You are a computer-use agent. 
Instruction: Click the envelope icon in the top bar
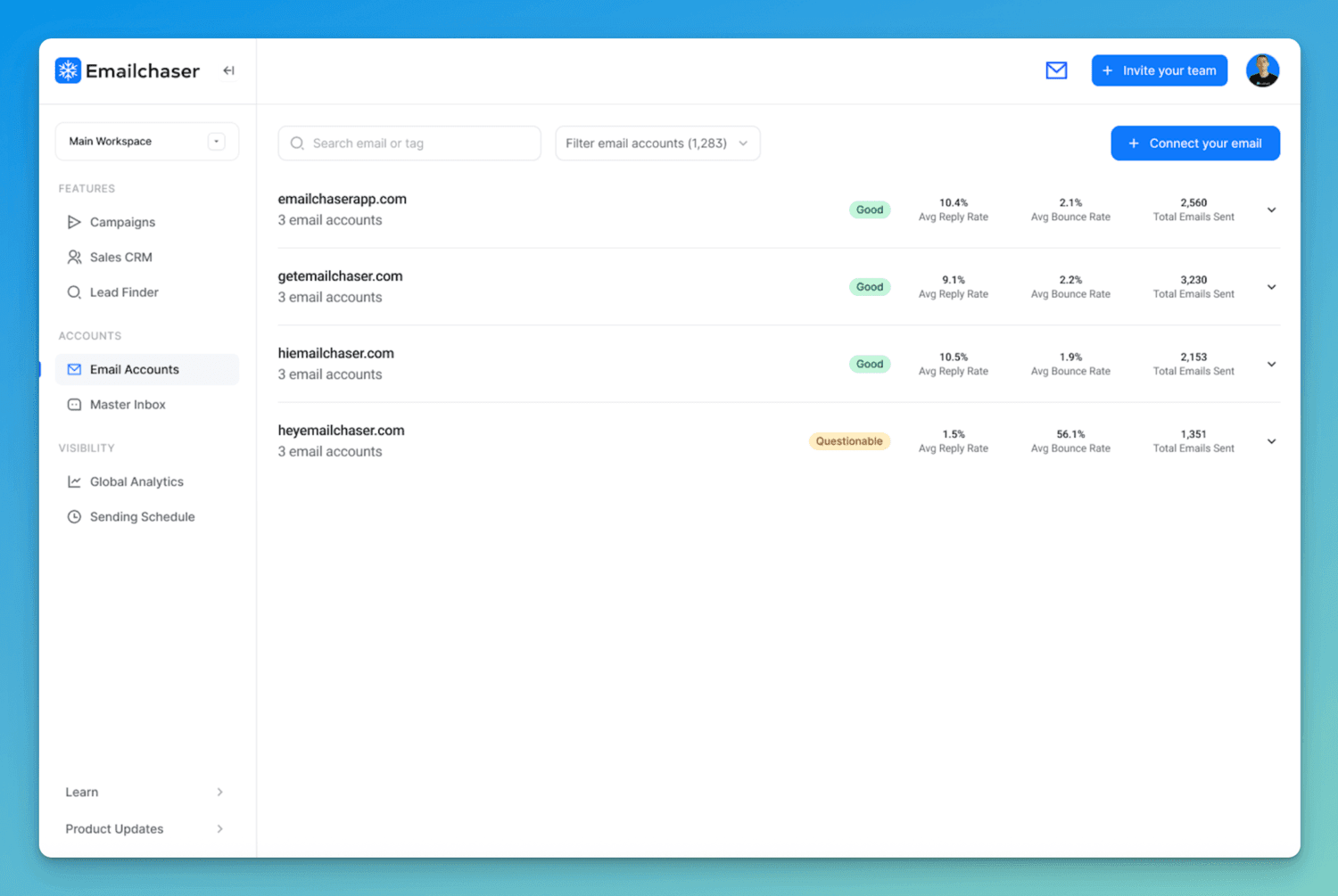click(x=1056, y=70)
